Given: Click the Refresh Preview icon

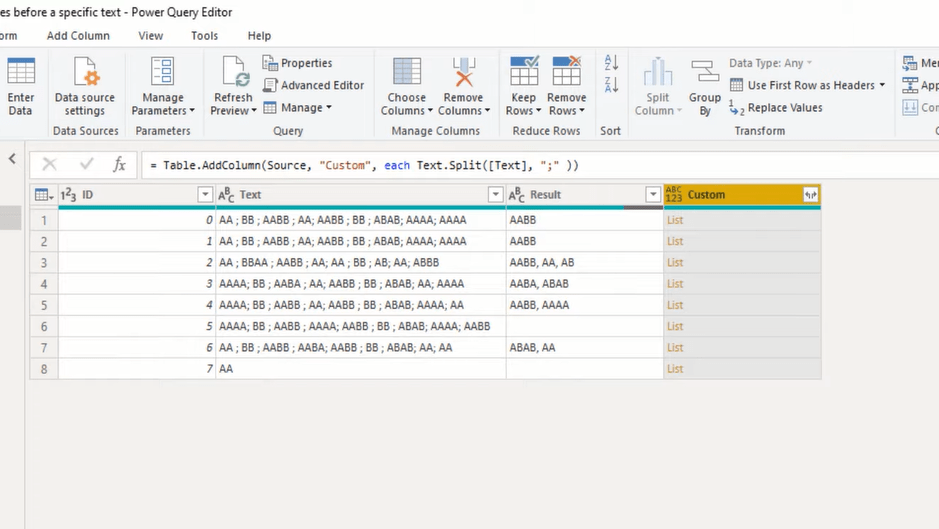Looking at the screenshot, I should 233,71.
